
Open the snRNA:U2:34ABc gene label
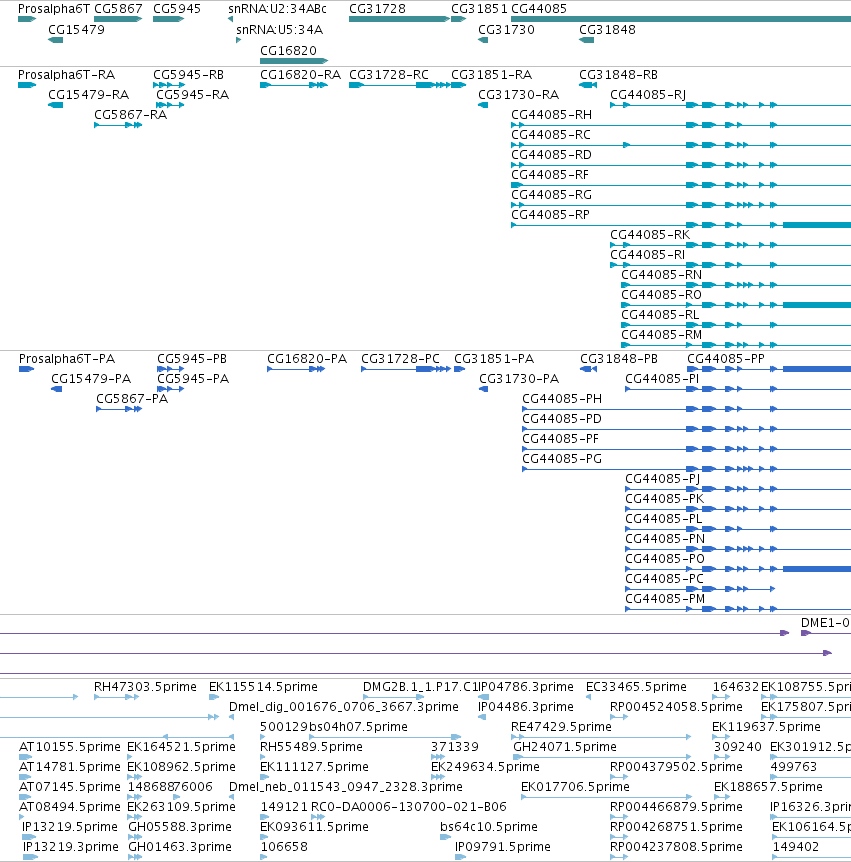point(277,9)
